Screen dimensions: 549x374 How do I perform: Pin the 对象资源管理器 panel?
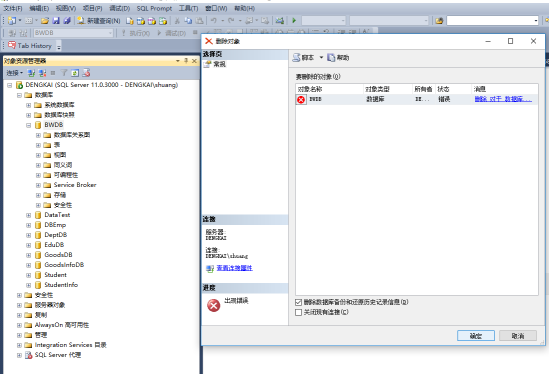pos(186,61)
